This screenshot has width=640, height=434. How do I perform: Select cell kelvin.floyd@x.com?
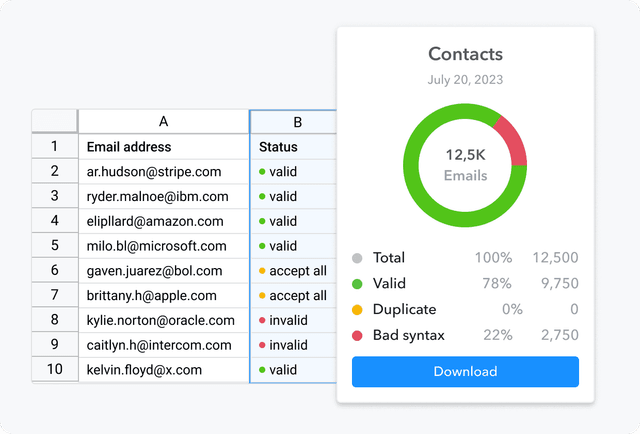click(164, 370)
